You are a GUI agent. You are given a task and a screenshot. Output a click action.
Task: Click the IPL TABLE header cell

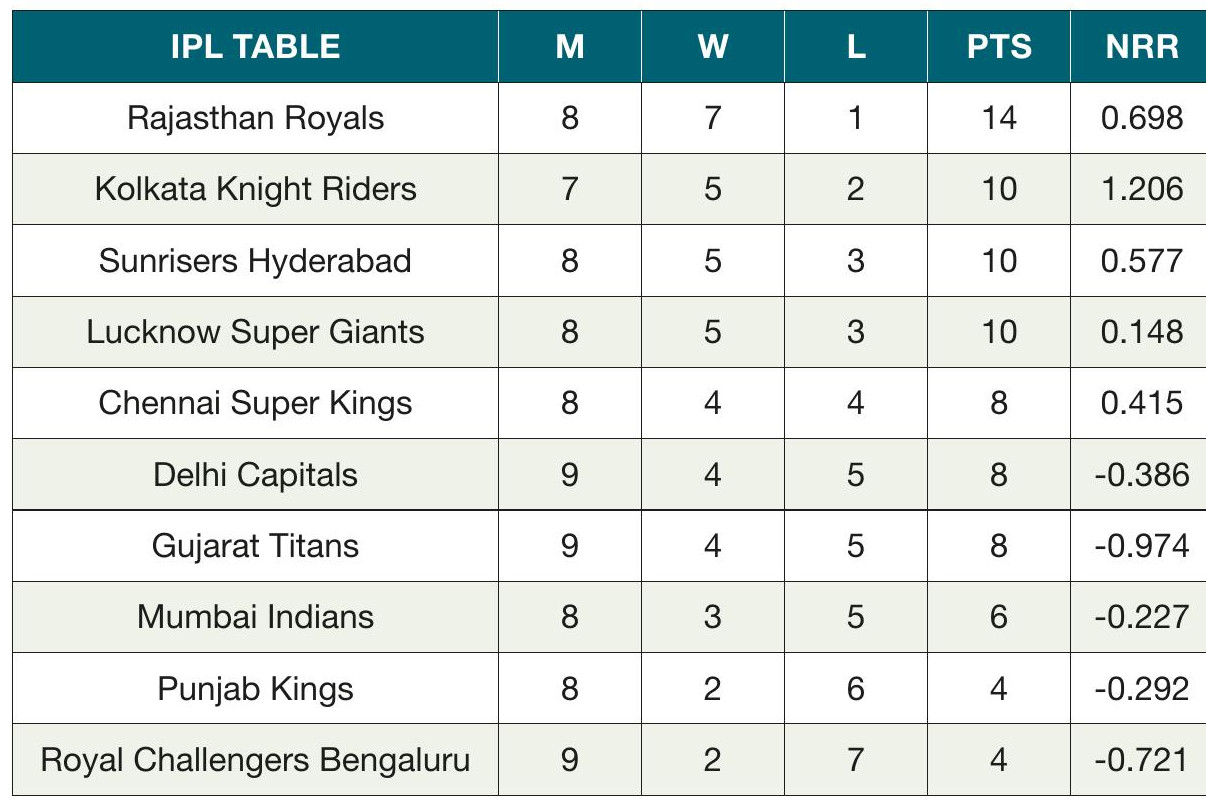coord(255,47)
